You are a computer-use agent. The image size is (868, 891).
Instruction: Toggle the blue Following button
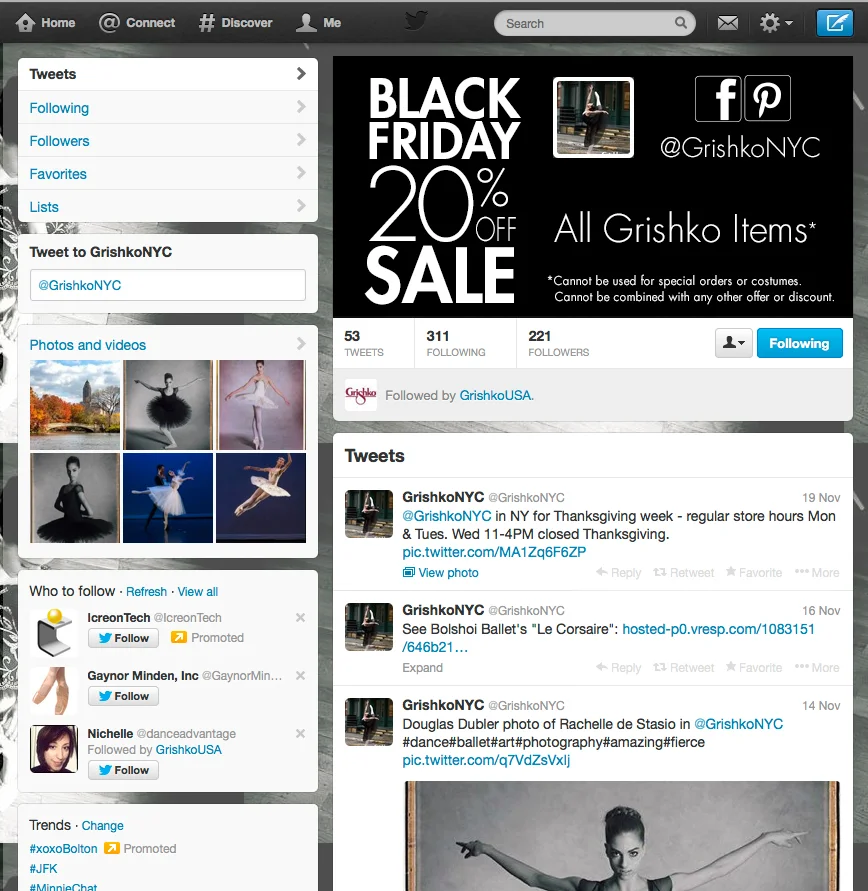(x=799, y=343)
